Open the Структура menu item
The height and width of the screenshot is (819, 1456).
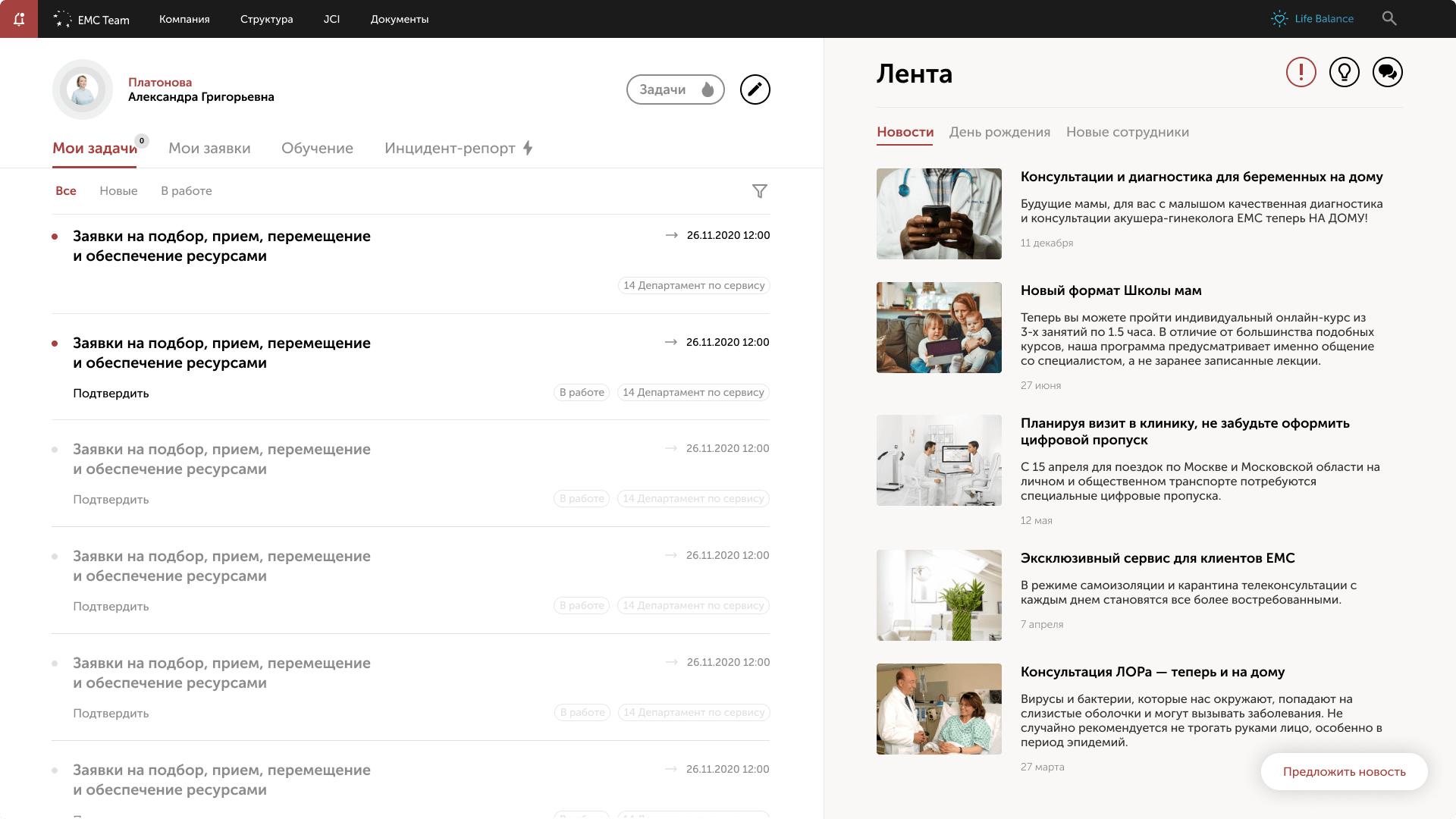[x=266, y=19]
